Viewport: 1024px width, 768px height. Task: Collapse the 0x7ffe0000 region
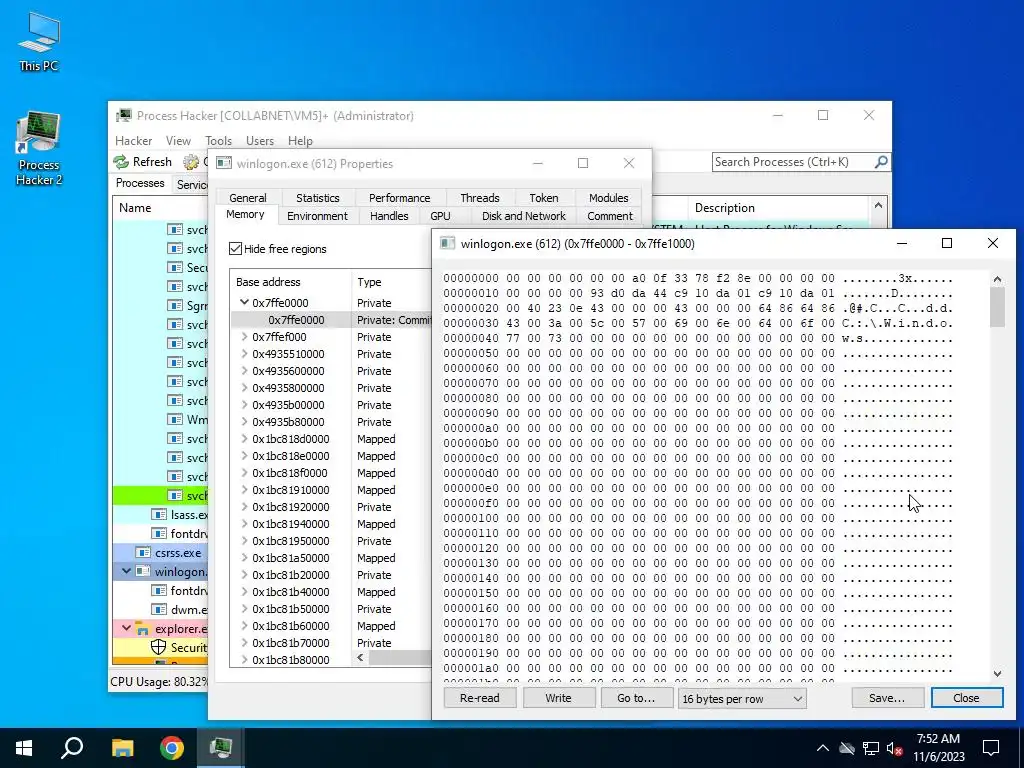[244, 302]
